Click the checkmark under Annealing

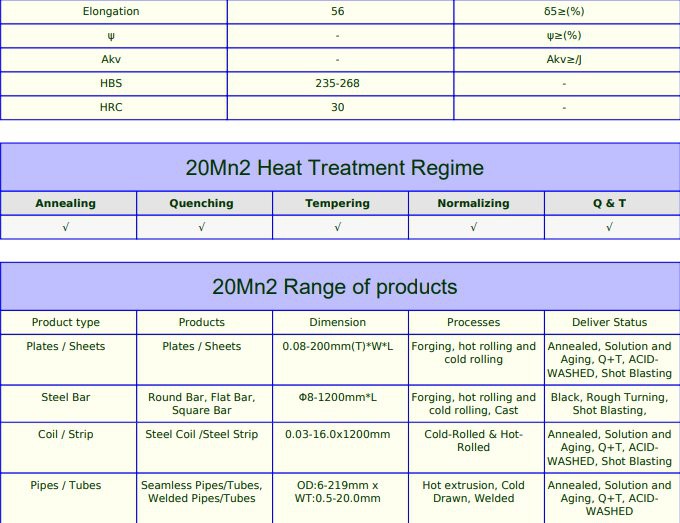pos(66,227)
